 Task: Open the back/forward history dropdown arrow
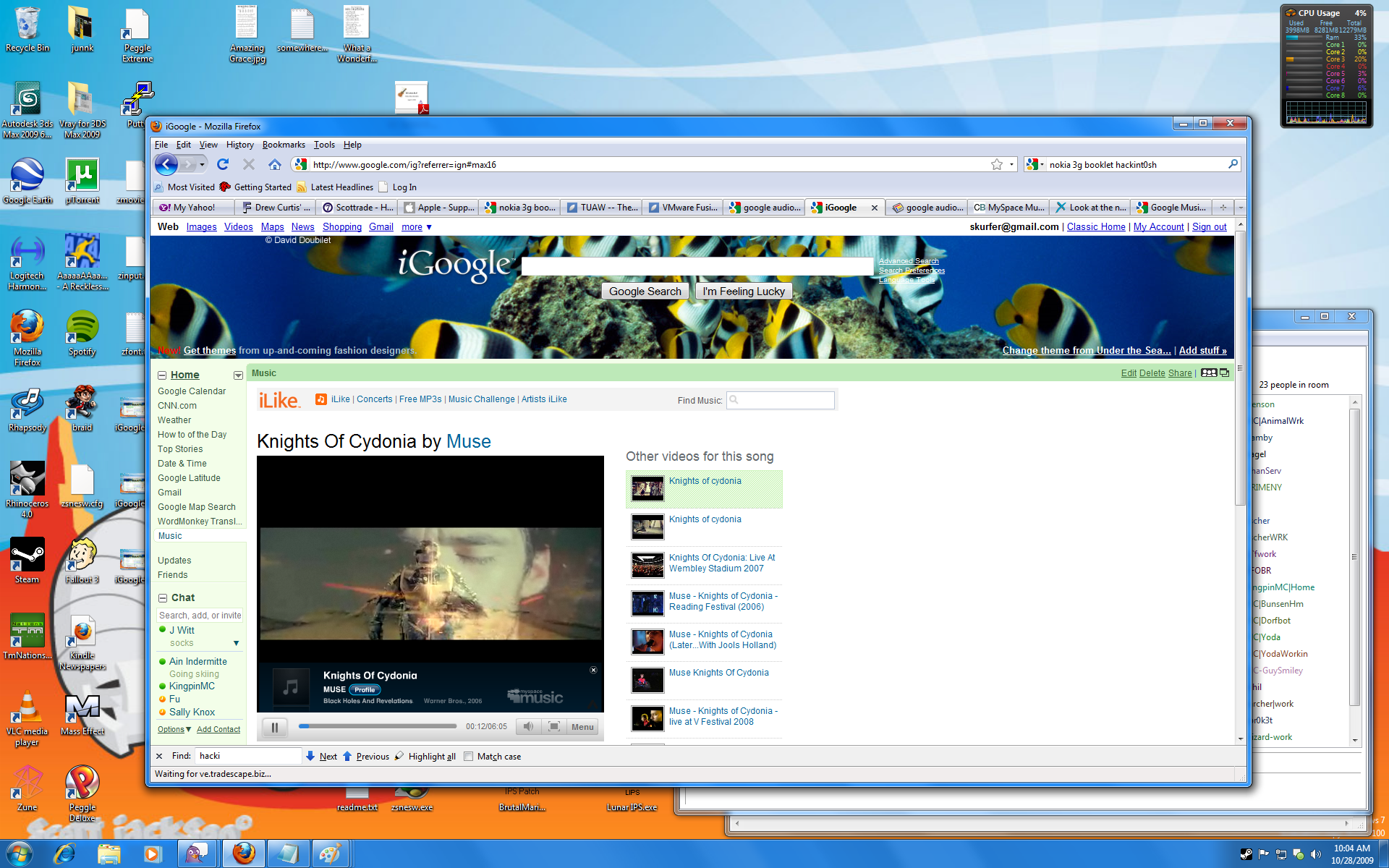pos(202,164)
